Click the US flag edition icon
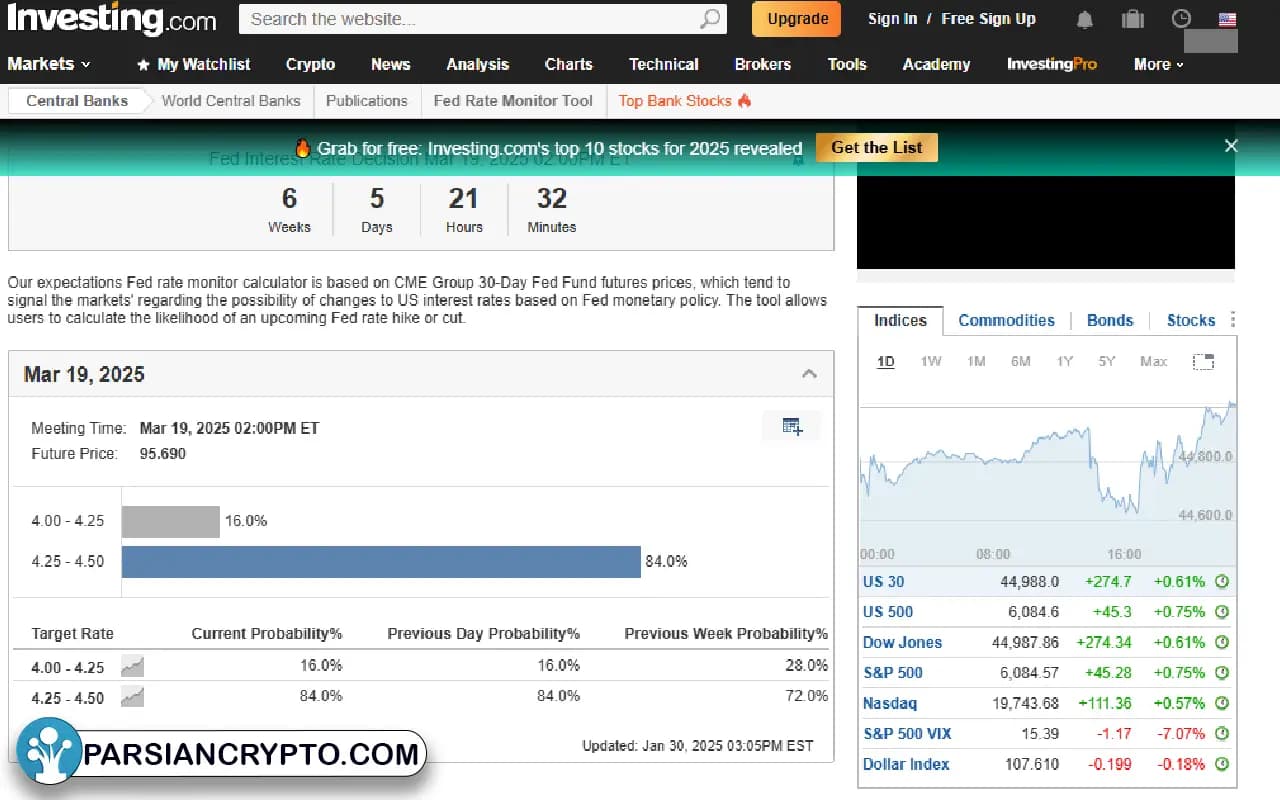 [x=1228, y=19]
